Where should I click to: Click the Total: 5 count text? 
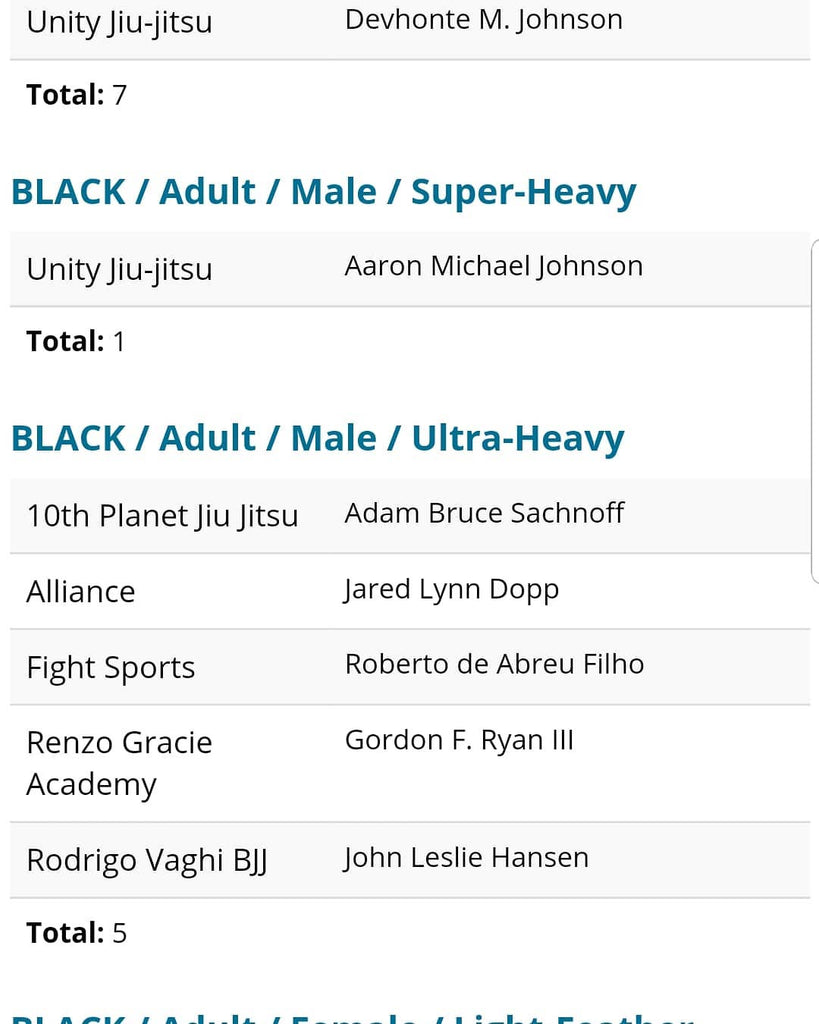click(x=77, y=933)
